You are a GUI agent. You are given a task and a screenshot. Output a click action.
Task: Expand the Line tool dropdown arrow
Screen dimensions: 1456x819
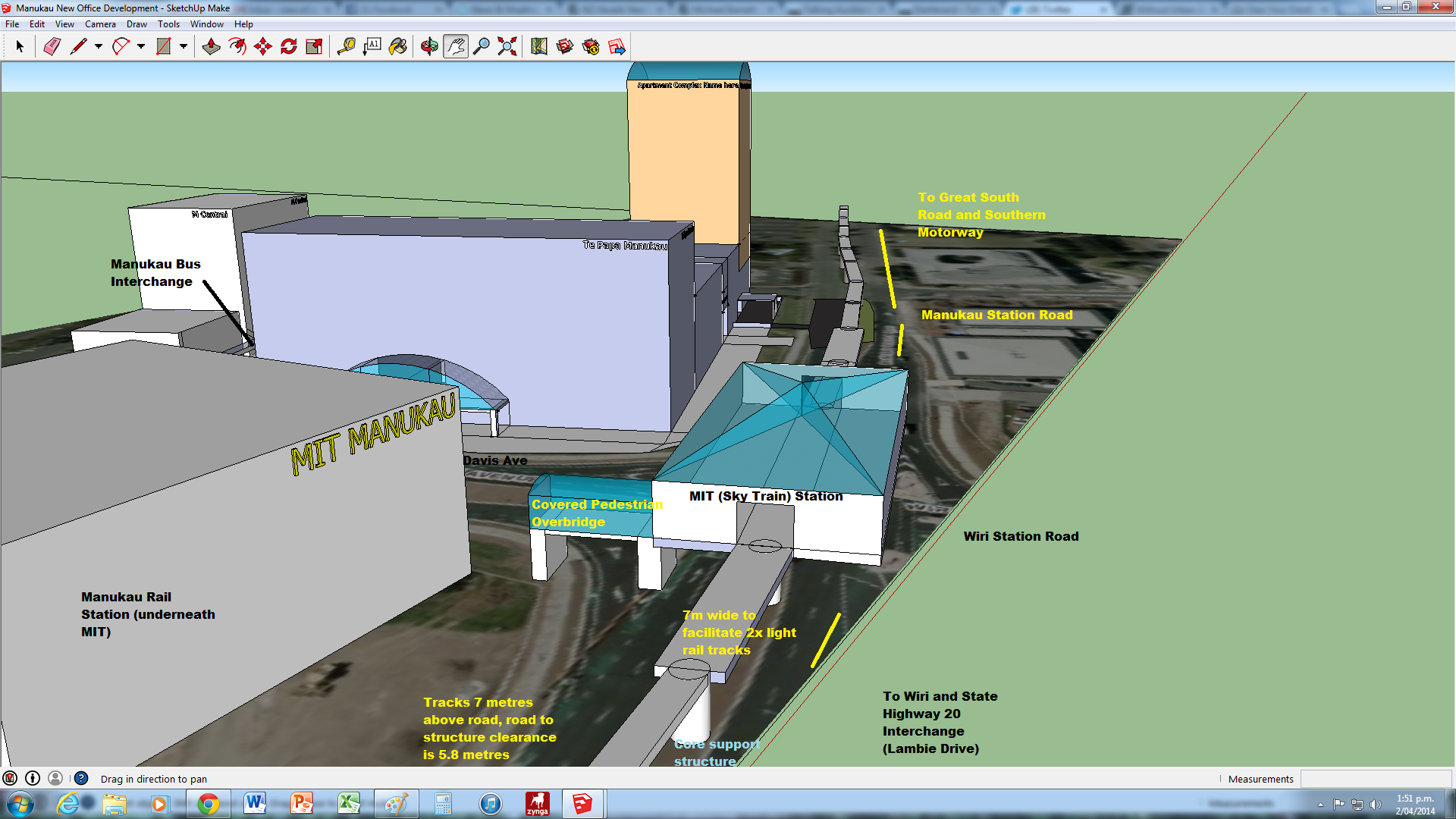coord(99,47)
